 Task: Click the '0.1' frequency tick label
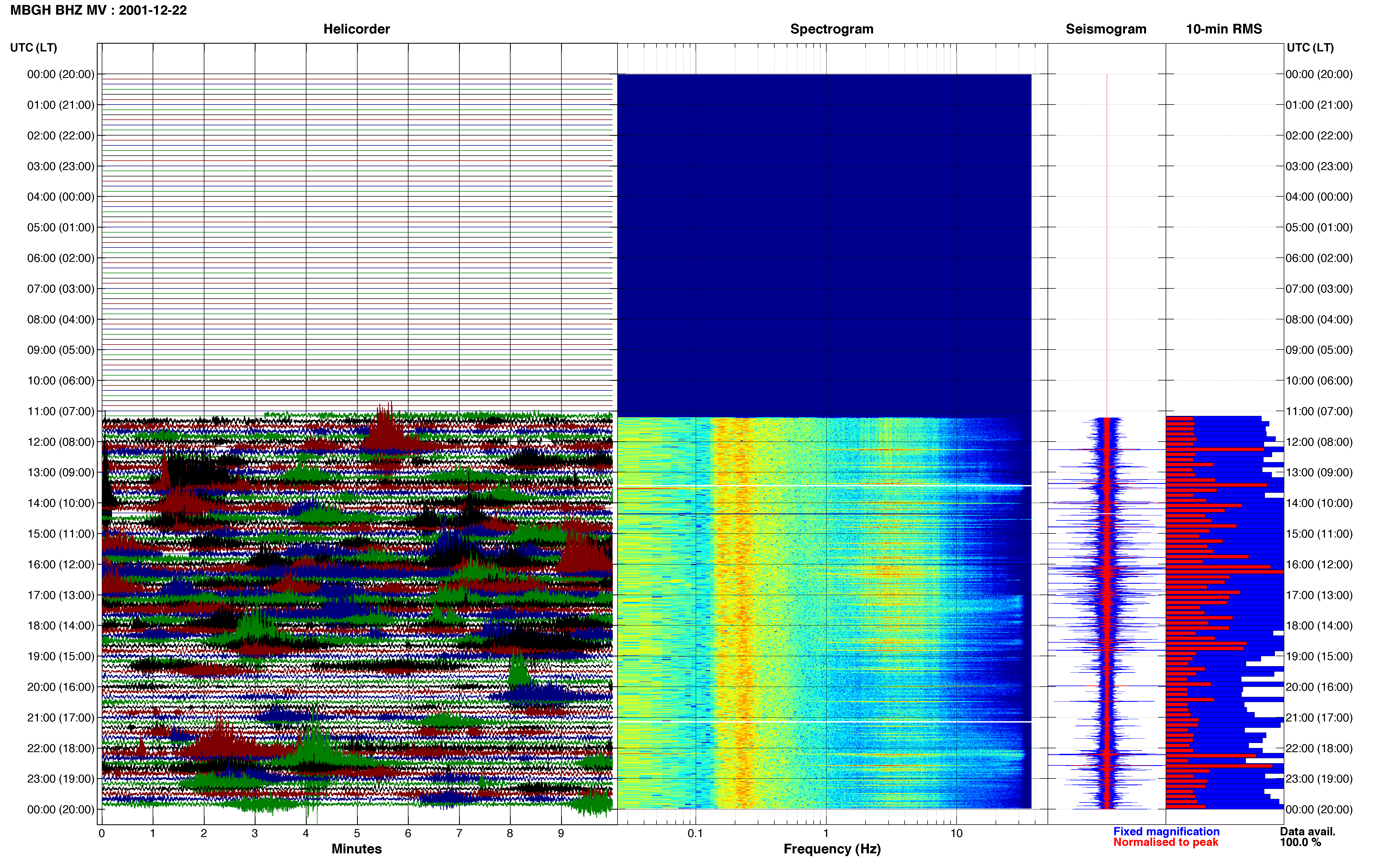(x=695, y=833)
